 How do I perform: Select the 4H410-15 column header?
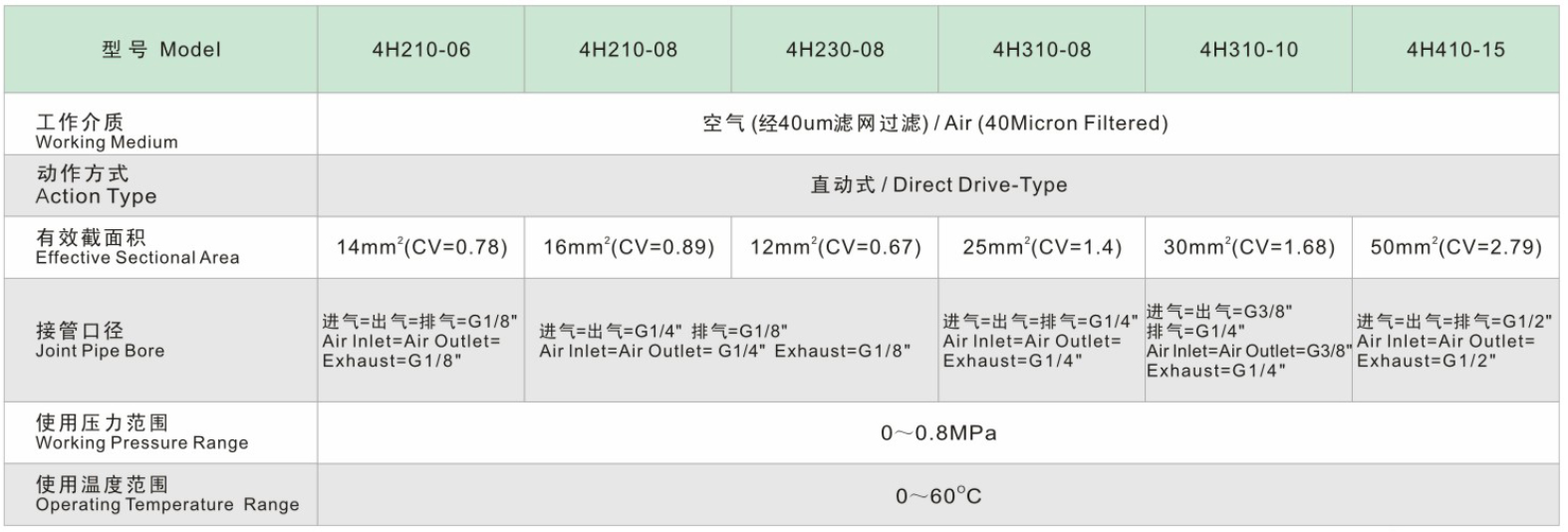[1455, 49]
